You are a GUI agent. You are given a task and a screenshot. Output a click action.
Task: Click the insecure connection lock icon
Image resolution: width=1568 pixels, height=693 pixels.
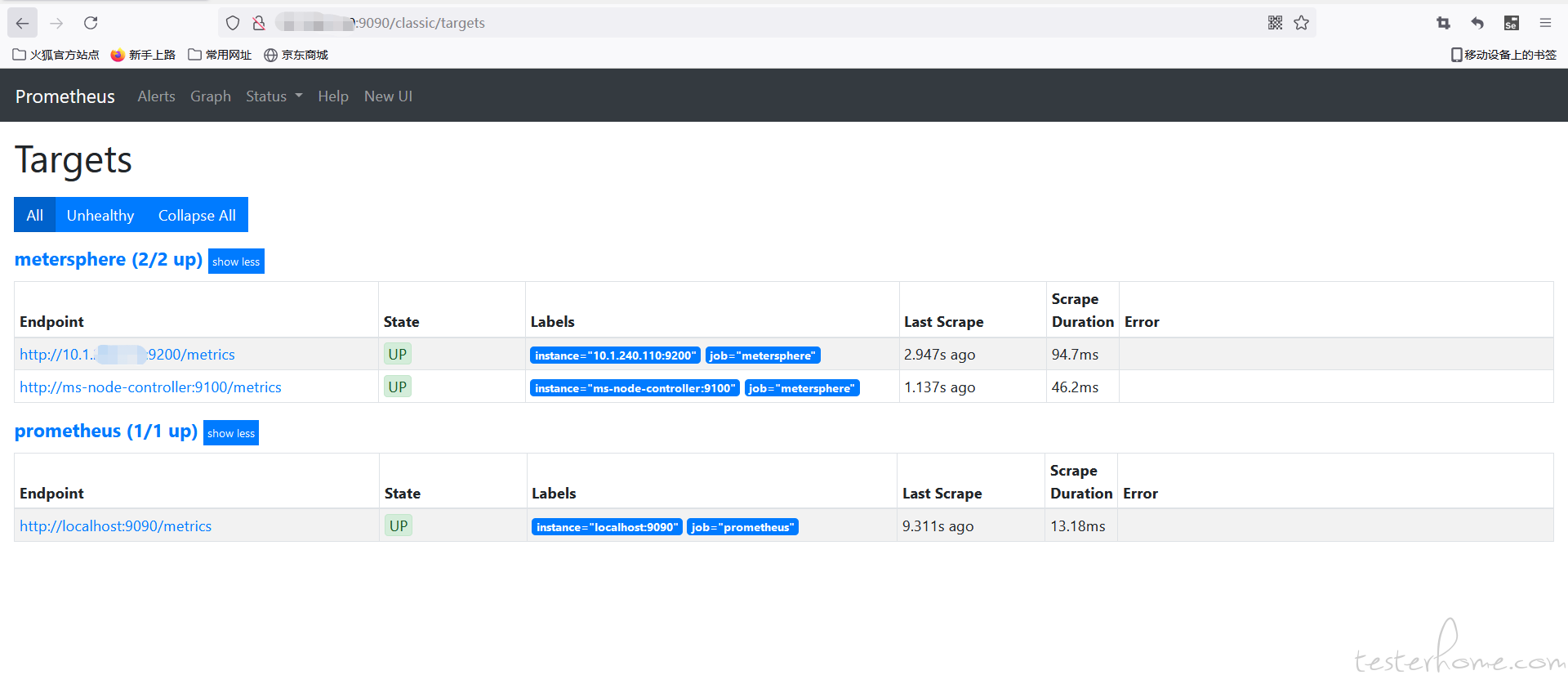pos(259,23)
